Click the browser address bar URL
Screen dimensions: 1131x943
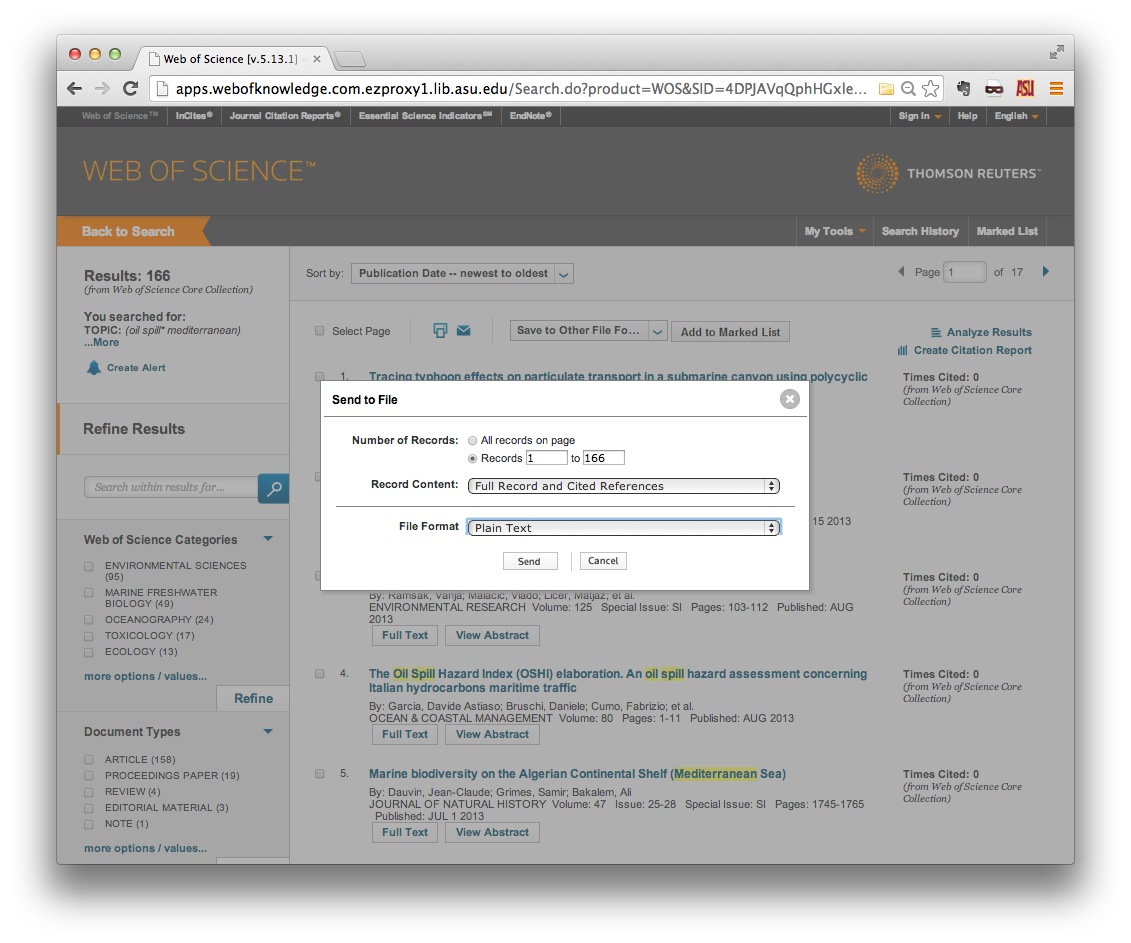click(x=521, y=89)
